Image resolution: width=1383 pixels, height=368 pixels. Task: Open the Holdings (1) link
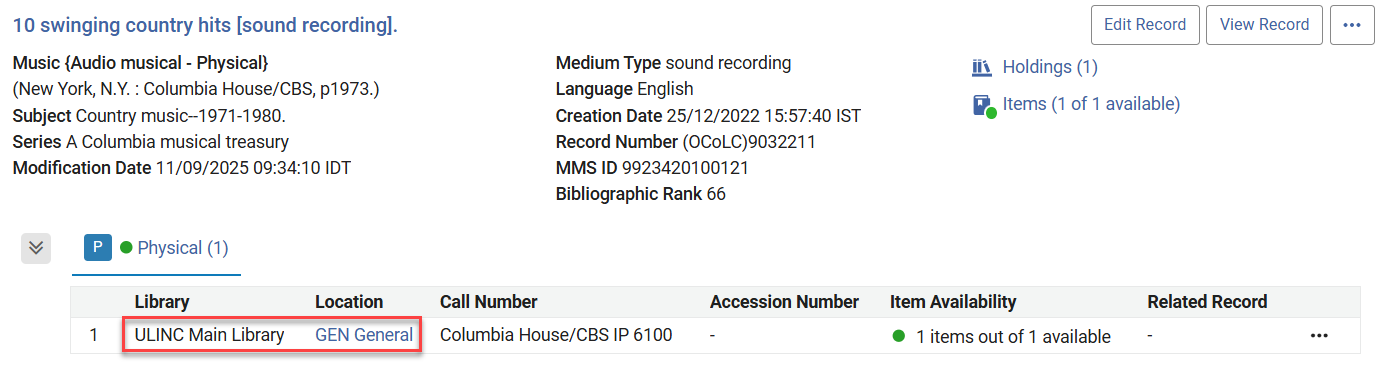pyautogui.click(x=1050, y=67)
